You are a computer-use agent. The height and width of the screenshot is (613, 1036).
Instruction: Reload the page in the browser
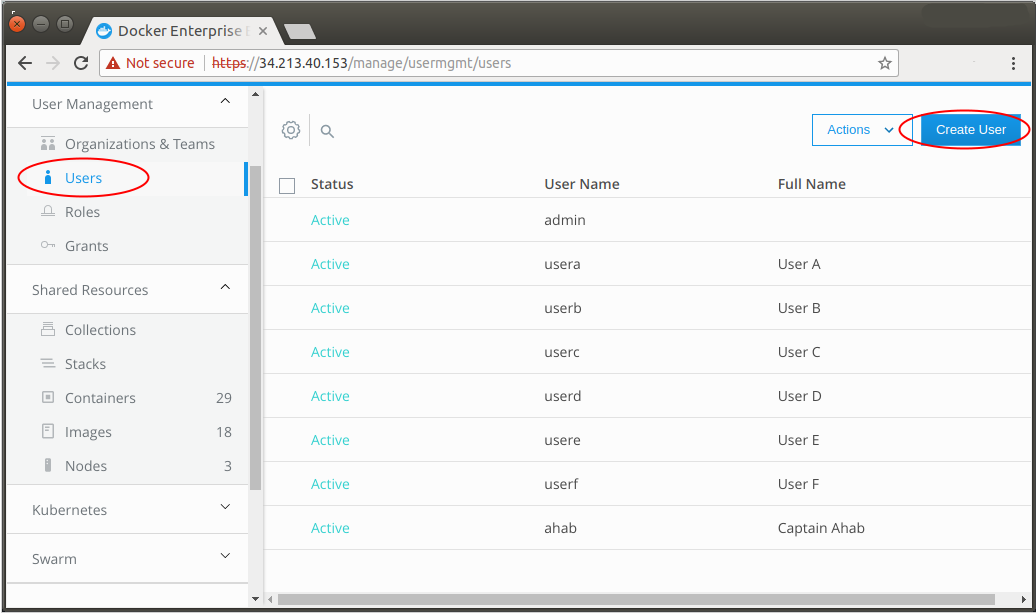(x=81, y=63)
